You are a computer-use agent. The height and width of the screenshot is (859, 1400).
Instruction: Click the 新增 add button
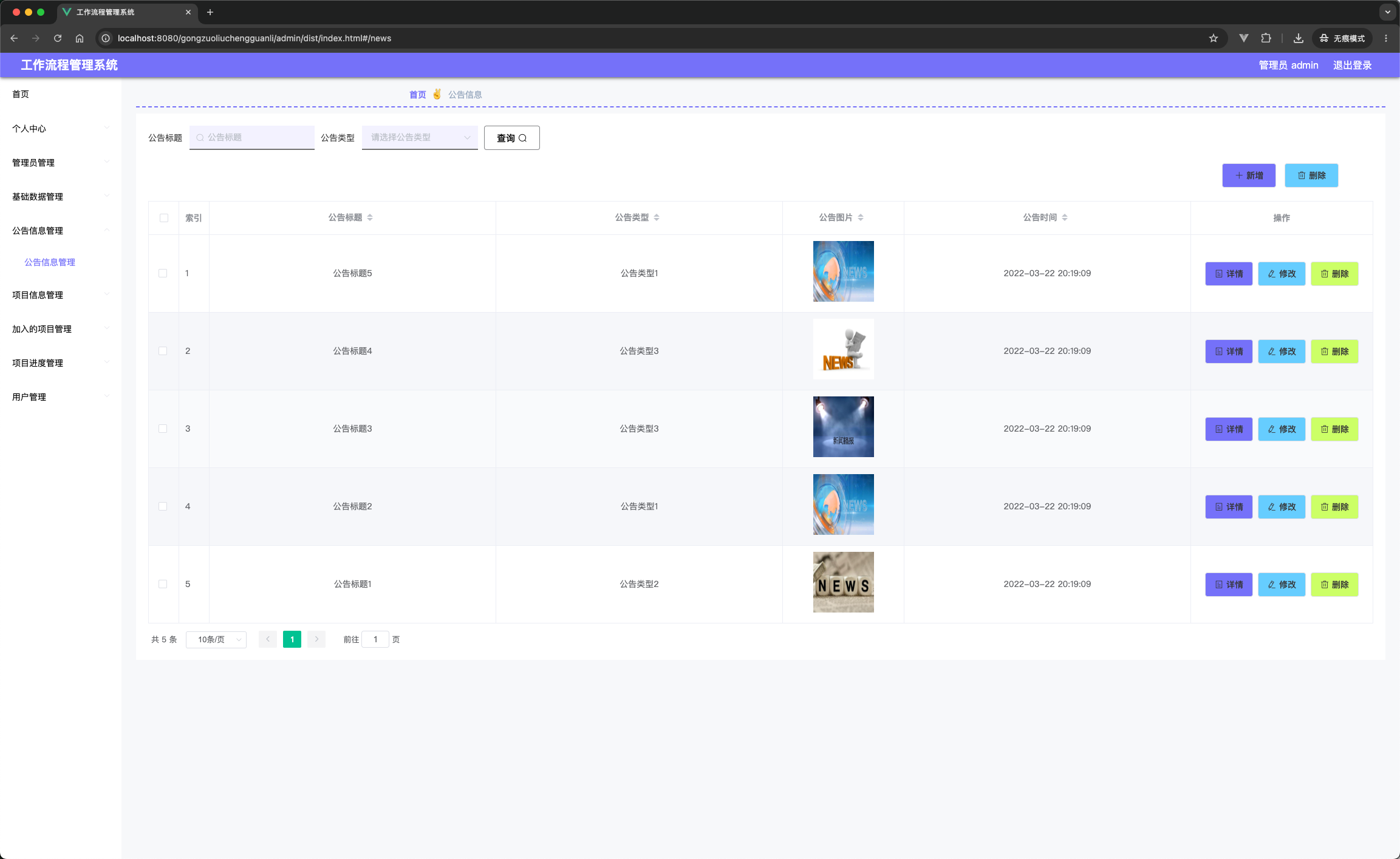(x=1249, y=175)
